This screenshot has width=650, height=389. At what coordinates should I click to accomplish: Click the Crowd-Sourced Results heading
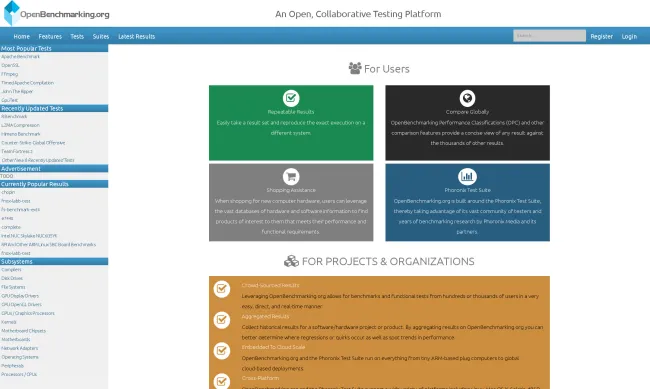270,285
